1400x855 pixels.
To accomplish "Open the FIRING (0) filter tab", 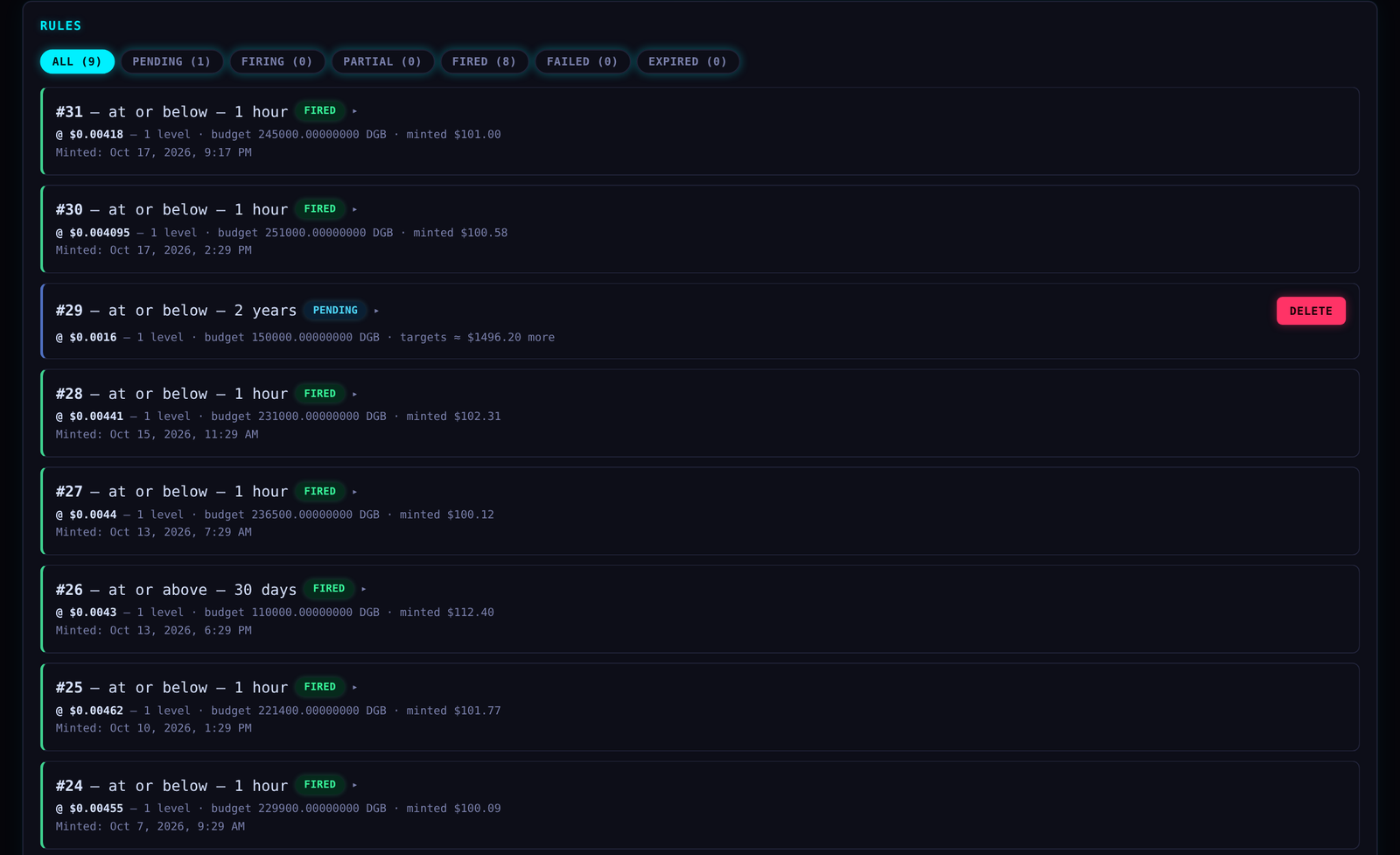I will [x=276, y=61].
